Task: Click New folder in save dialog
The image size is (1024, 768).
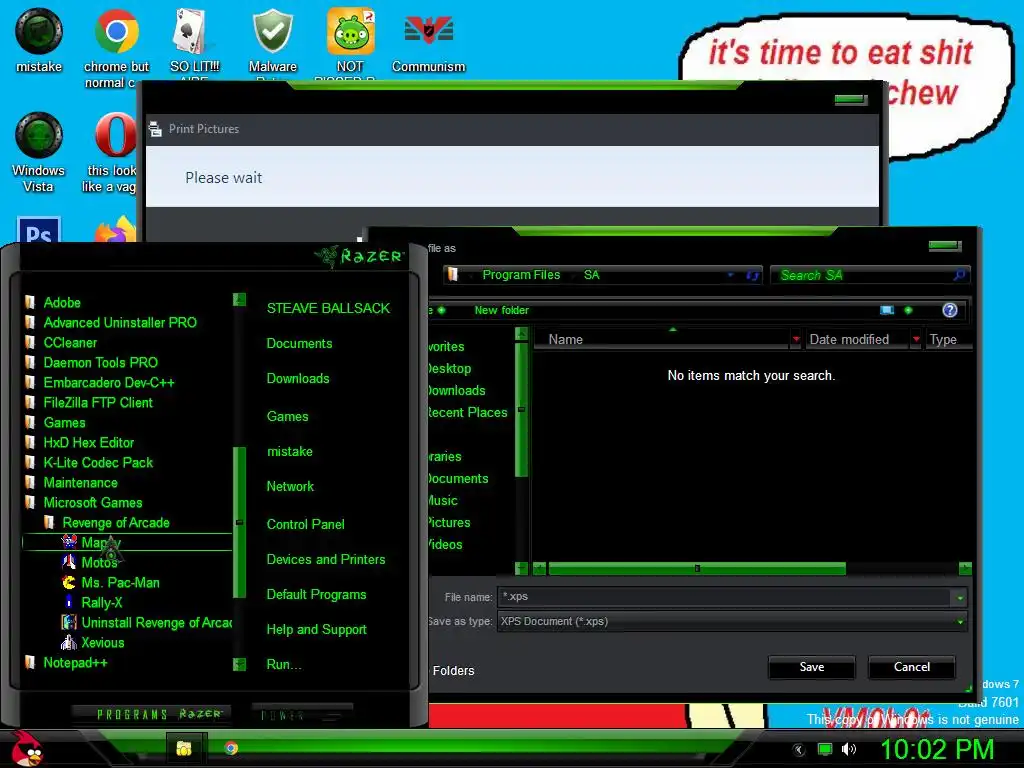Action: (502, 310)
